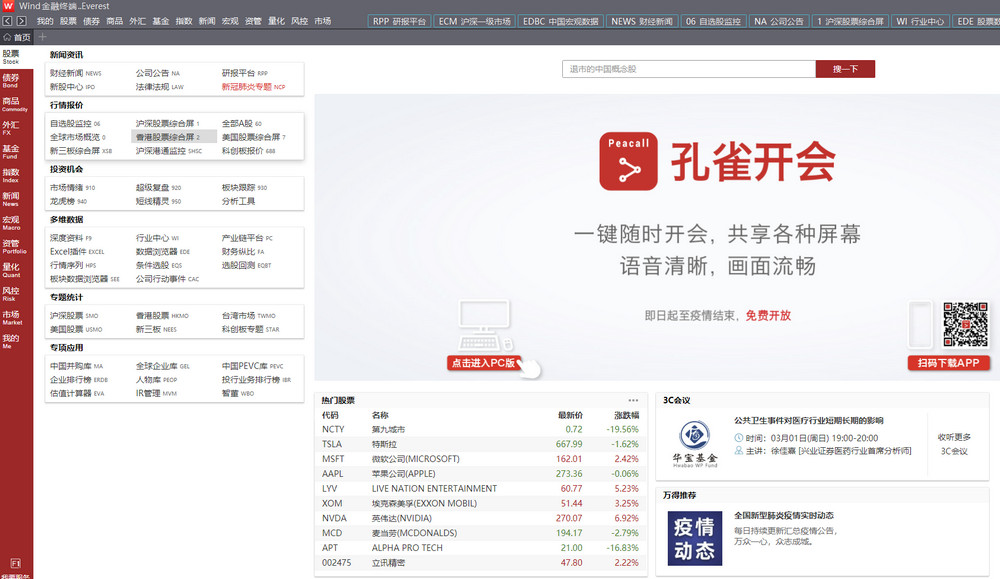Open 财经新闻 NEWS link in 新闻资讯
Image resolution: width=1000 pixels, height=579 pixels.
[x=75, y=73]
